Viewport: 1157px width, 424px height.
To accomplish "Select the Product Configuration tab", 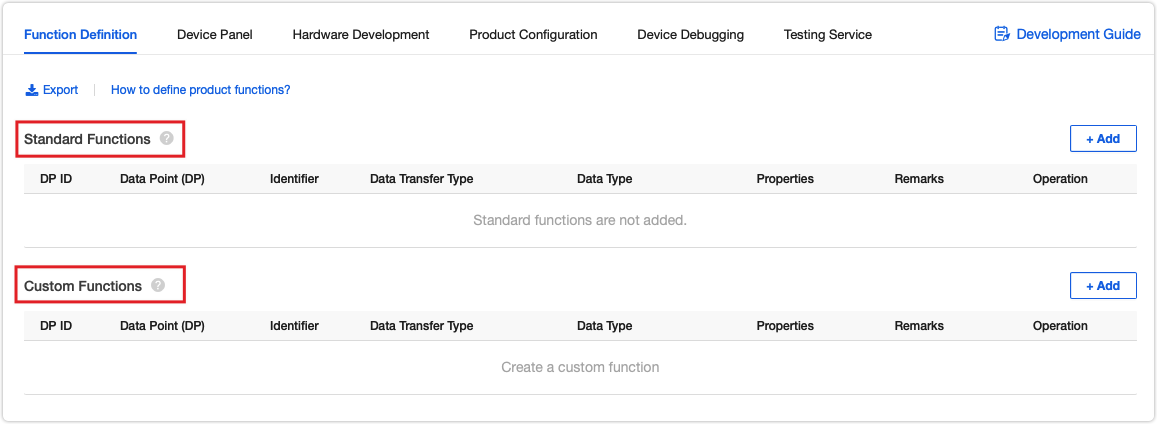I will [533, 35].
